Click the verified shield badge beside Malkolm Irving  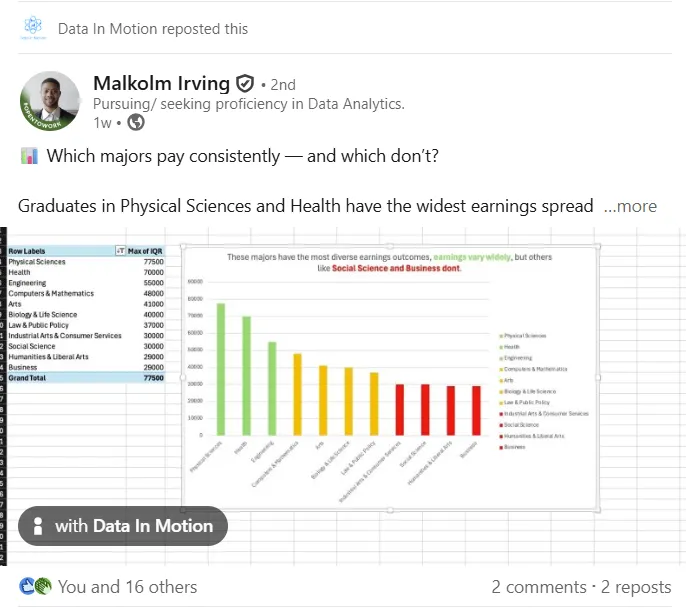[245, 84]
